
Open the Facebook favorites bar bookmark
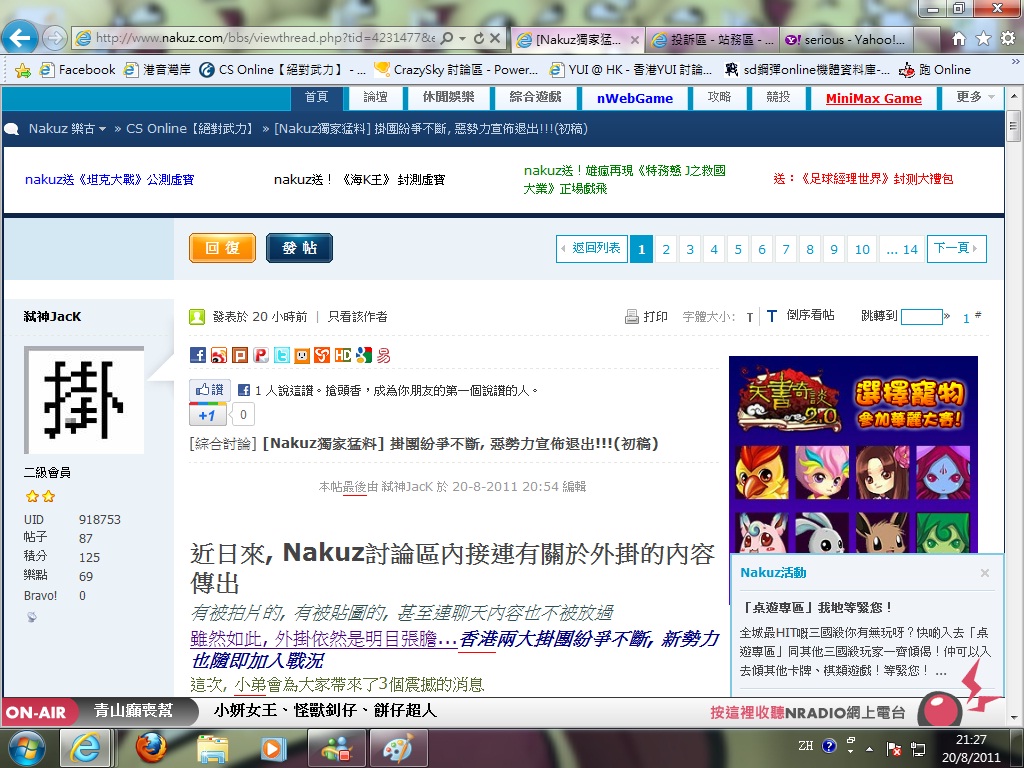coord(77,70)
